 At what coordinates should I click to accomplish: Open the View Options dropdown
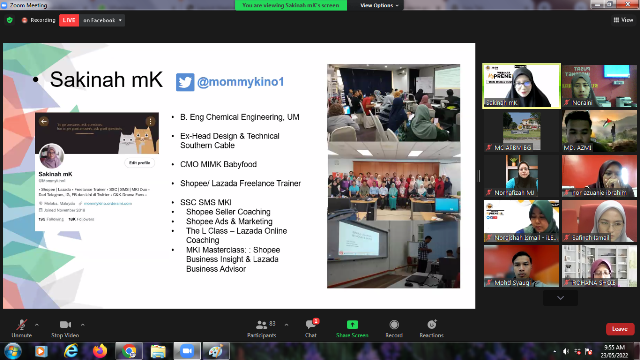(379, 5)
